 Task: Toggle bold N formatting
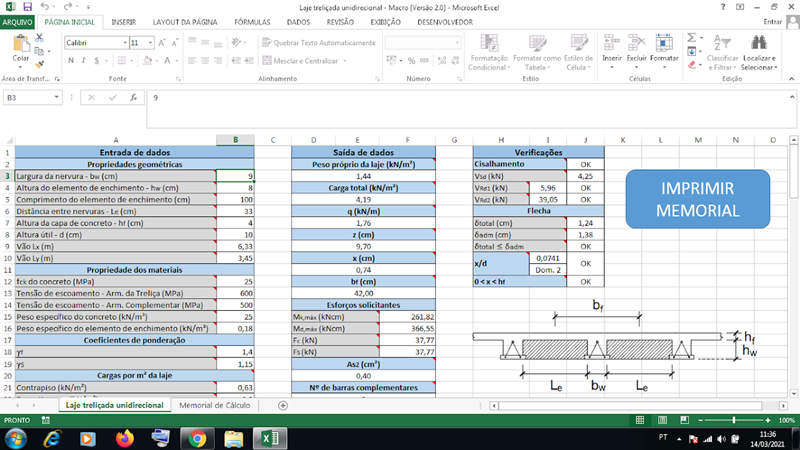click(71, 61)
